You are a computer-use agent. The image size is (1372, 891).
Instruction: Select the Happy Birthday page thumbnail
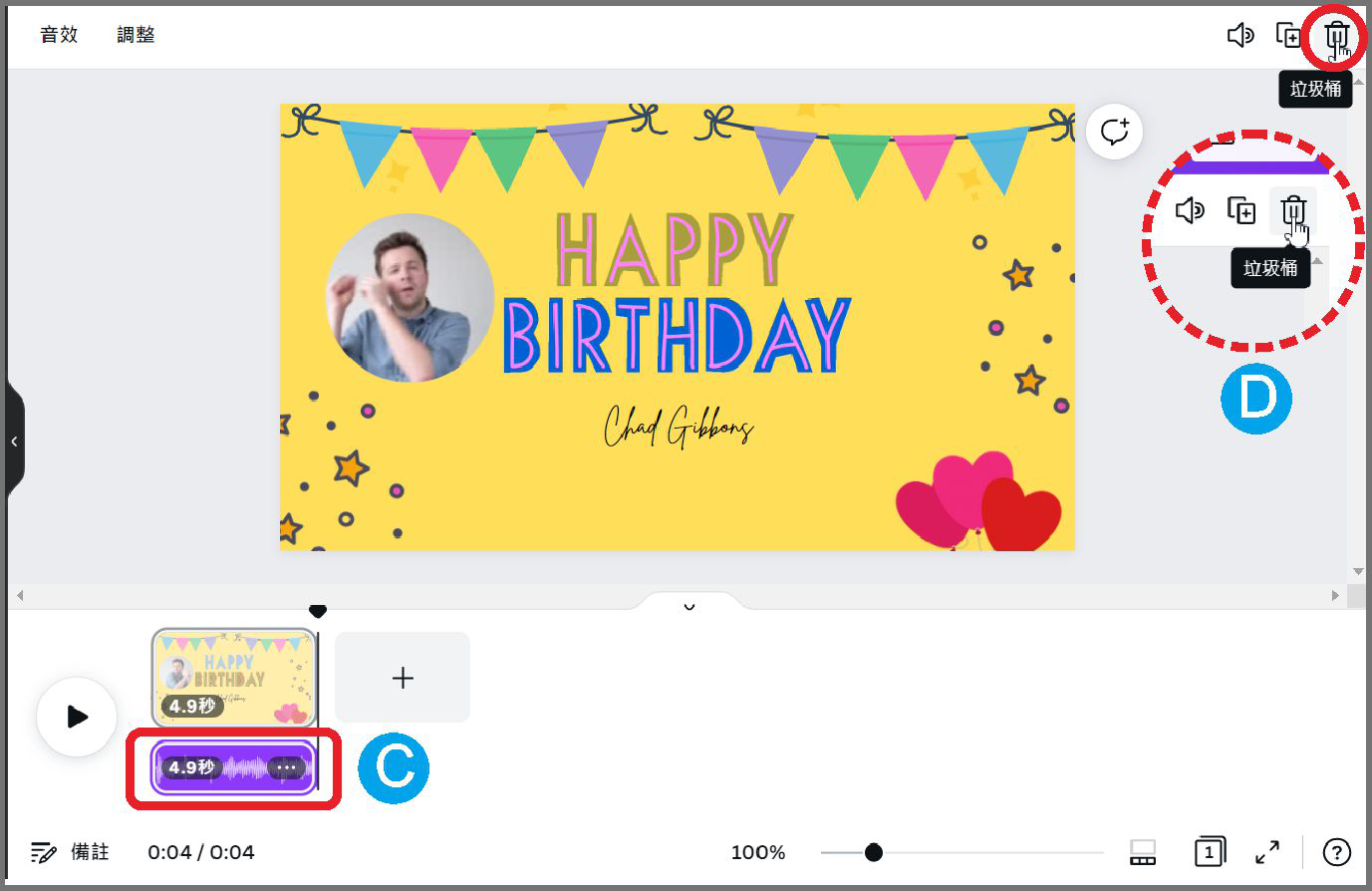[233, 678]
